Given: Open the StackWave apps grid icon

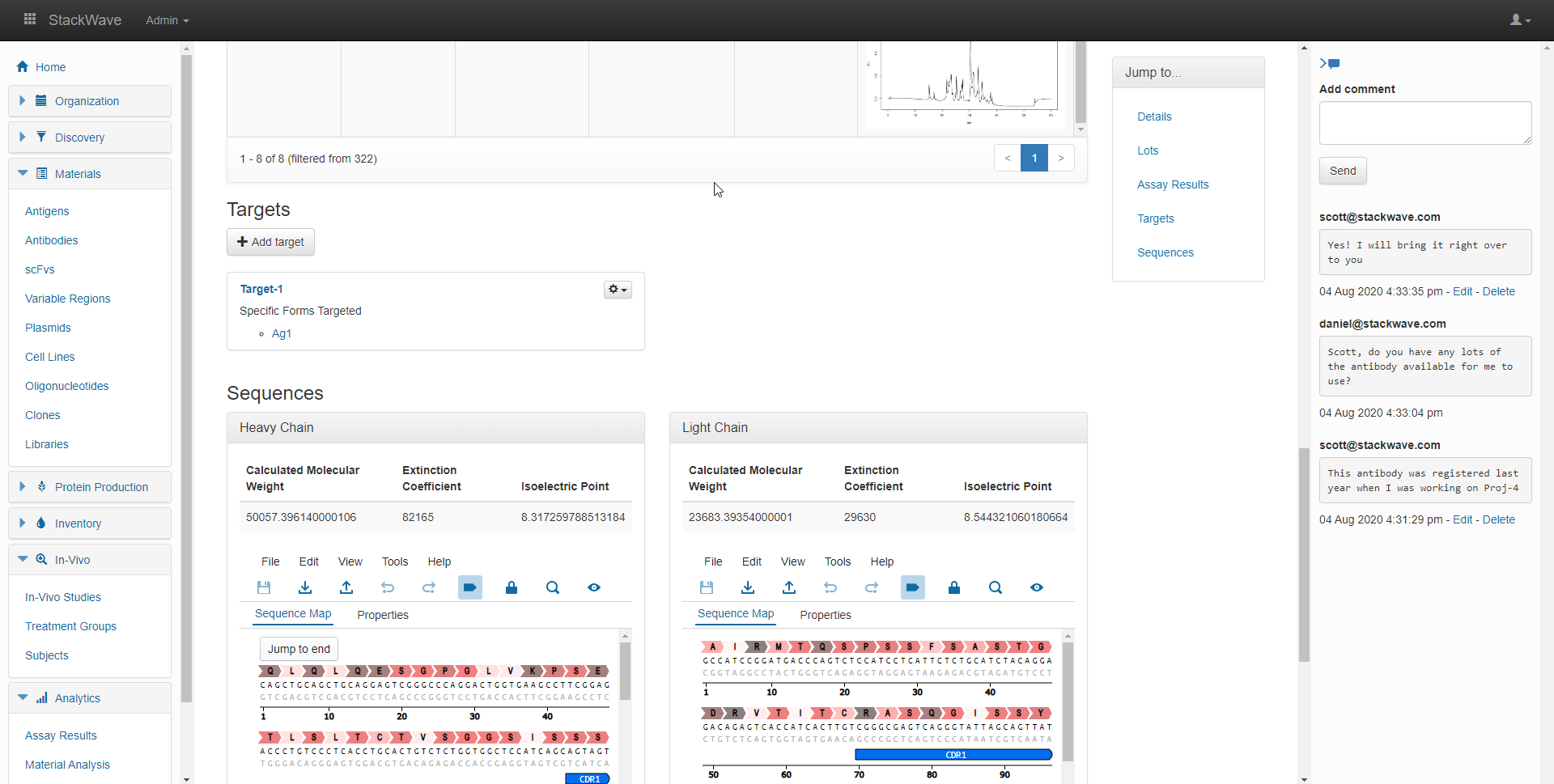Looking at the screenshot, I should tap(30, 19).
